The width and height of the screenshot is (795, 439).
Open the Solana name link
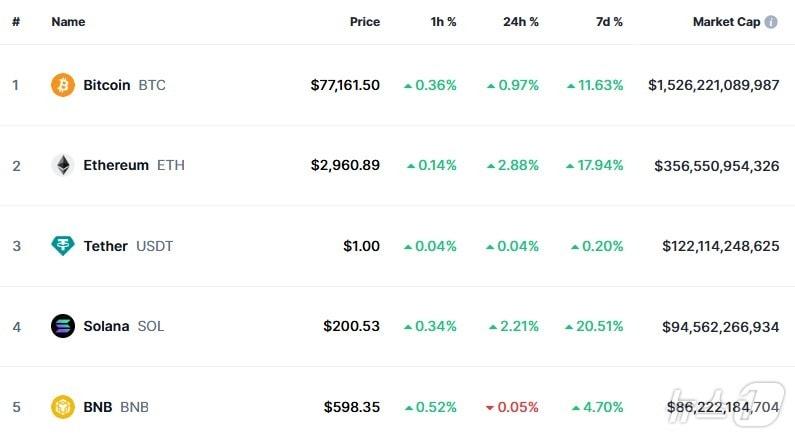pos(106,326)
